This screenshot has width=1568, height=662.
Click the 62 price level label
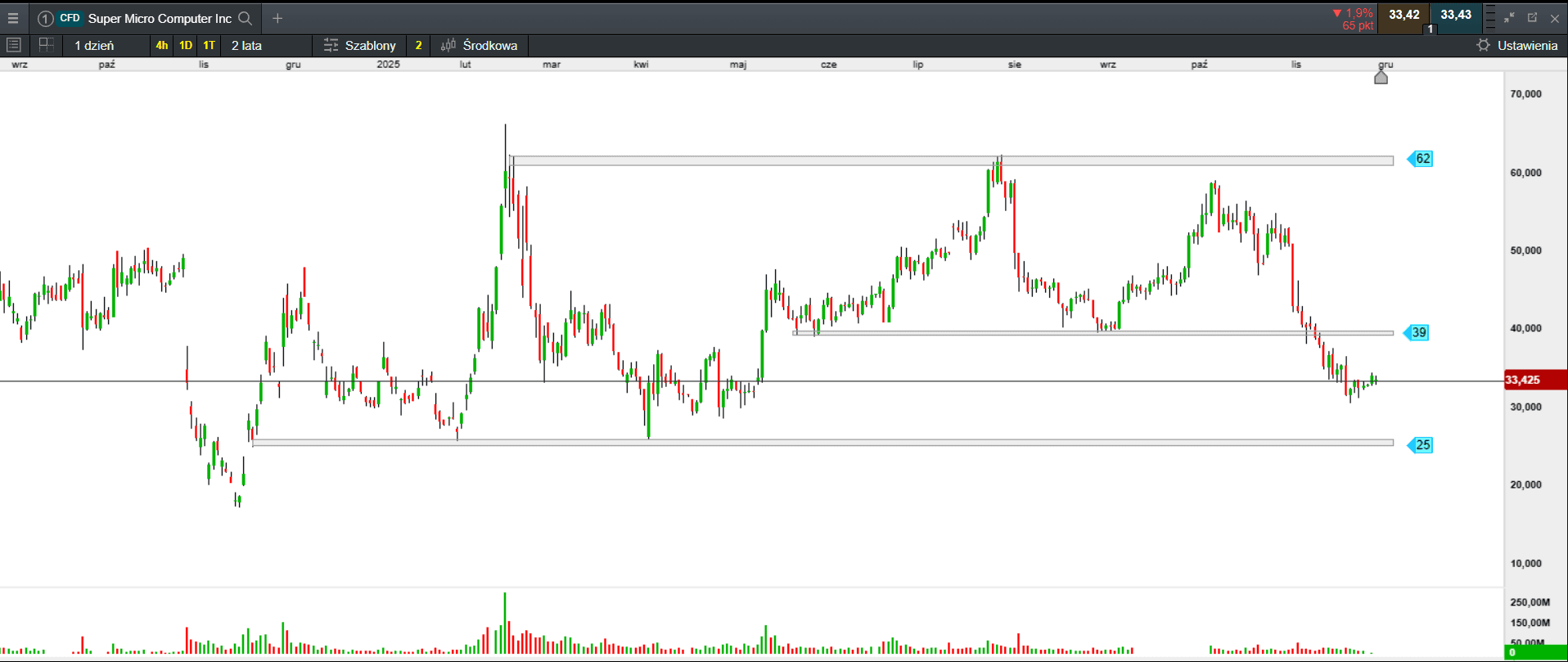(x=1422, y=159)
